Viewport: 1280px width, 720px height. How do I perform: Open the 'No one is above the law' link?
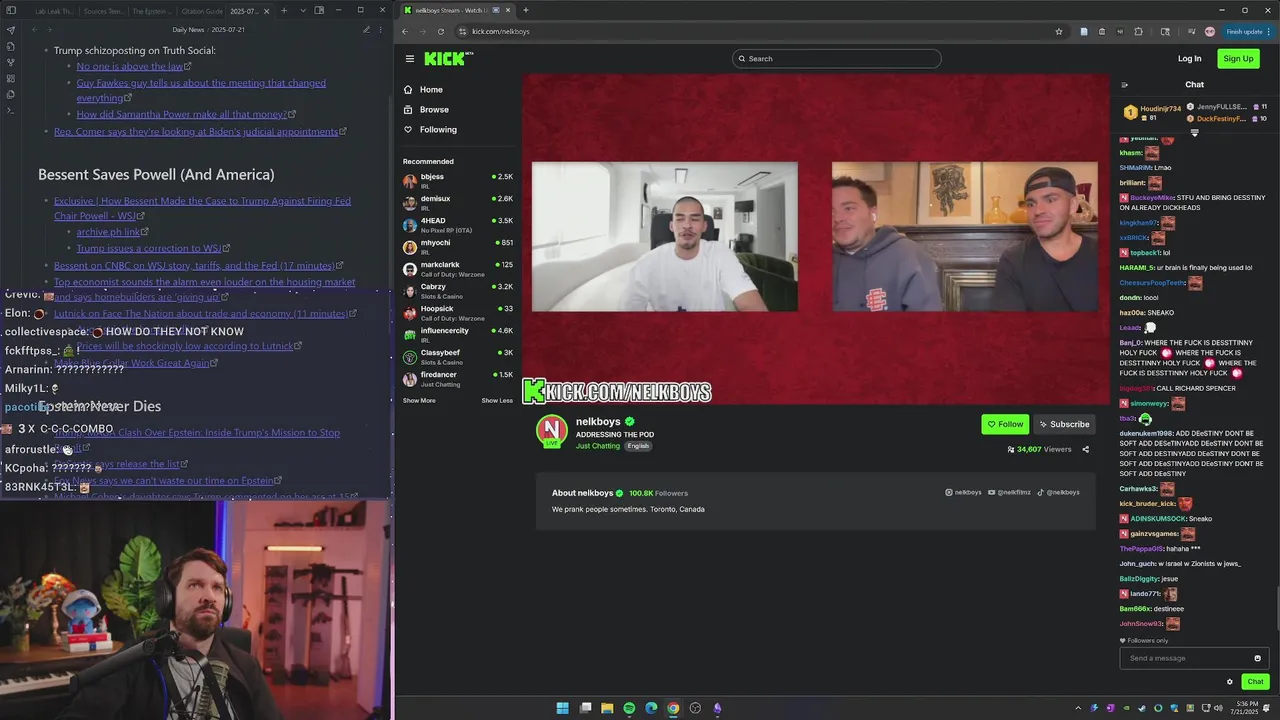129,66
